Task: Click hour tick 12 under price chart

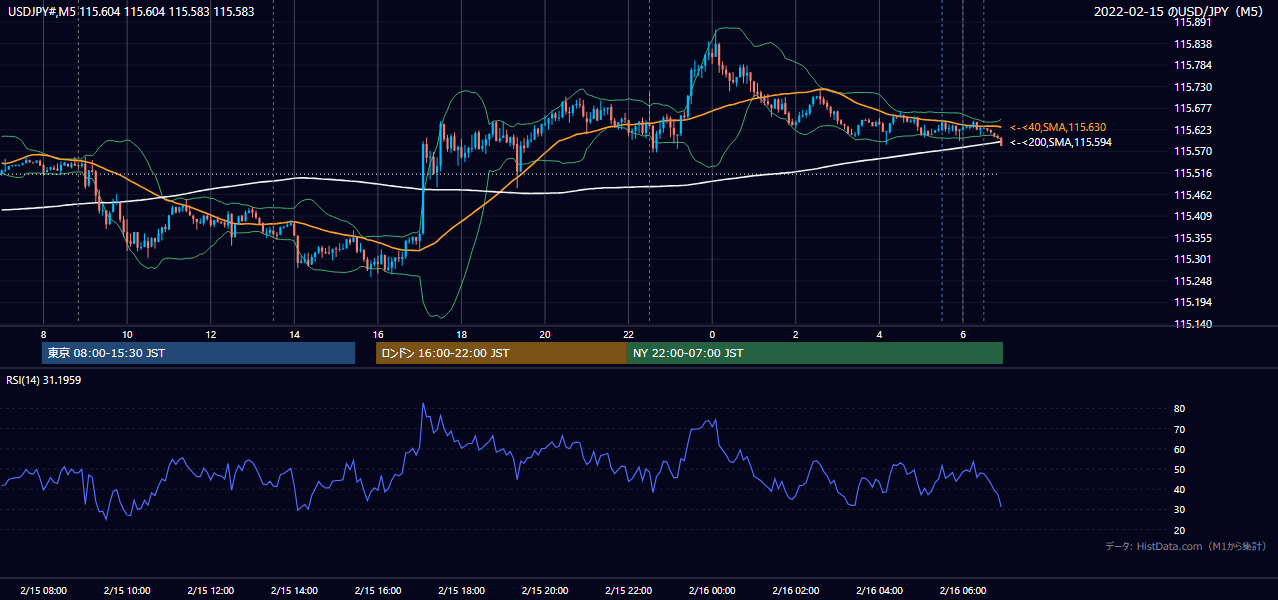Action: pos(210,334)
